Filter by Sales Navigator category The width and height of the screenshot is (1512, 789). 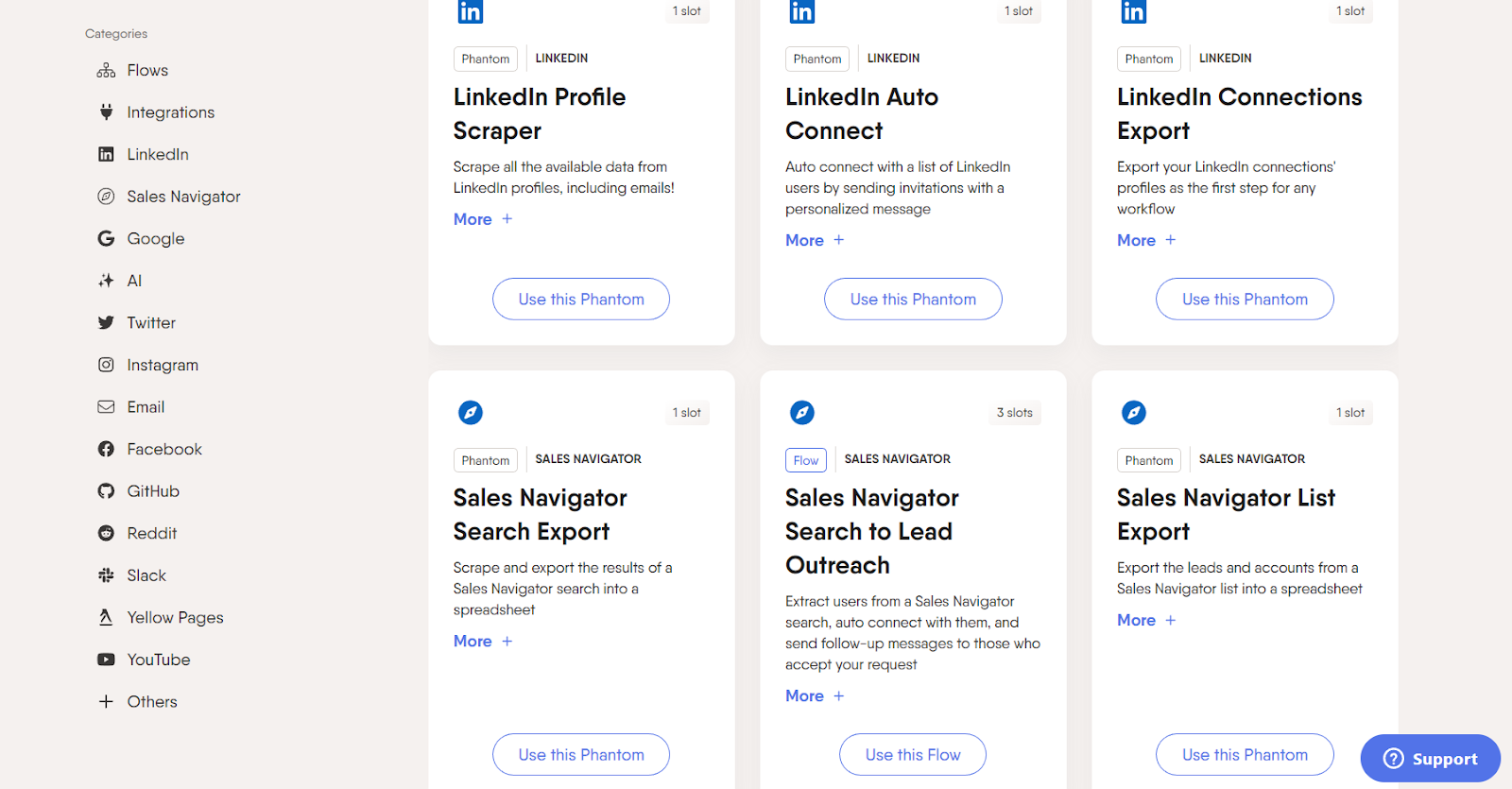point(183,197)
